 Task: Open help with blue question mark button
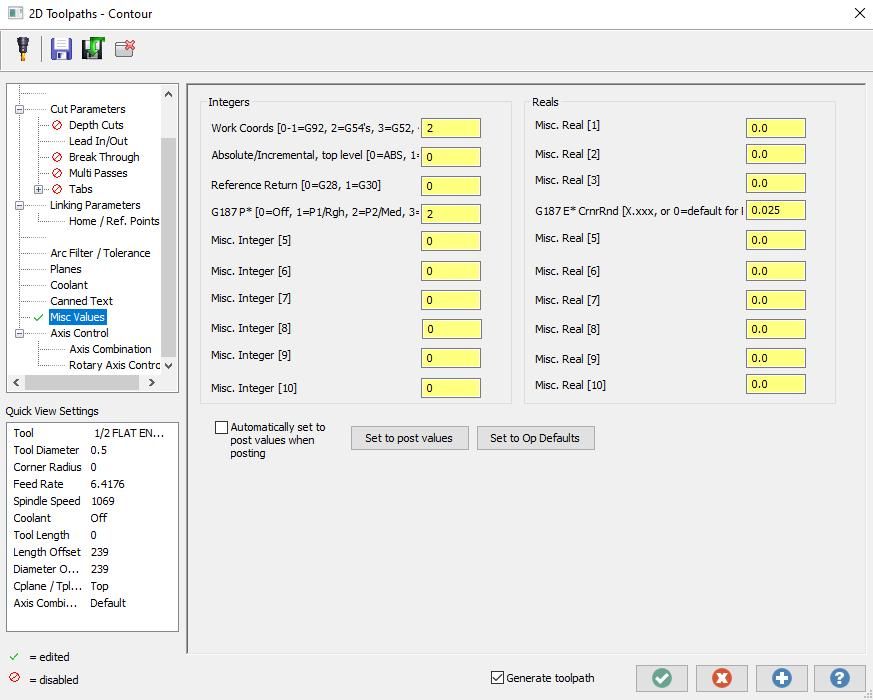(840, 678)
